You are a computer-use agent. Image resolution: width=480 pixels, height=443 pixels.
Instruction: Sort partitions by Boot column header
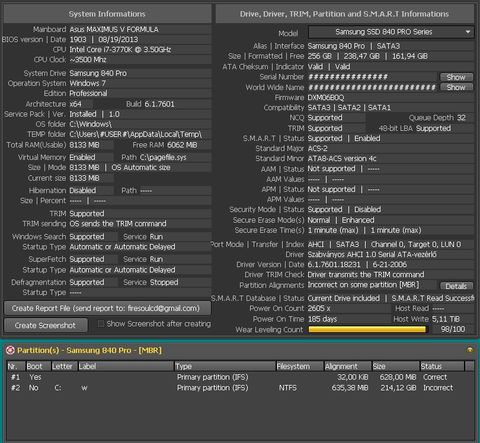click(x=38, y=366)
